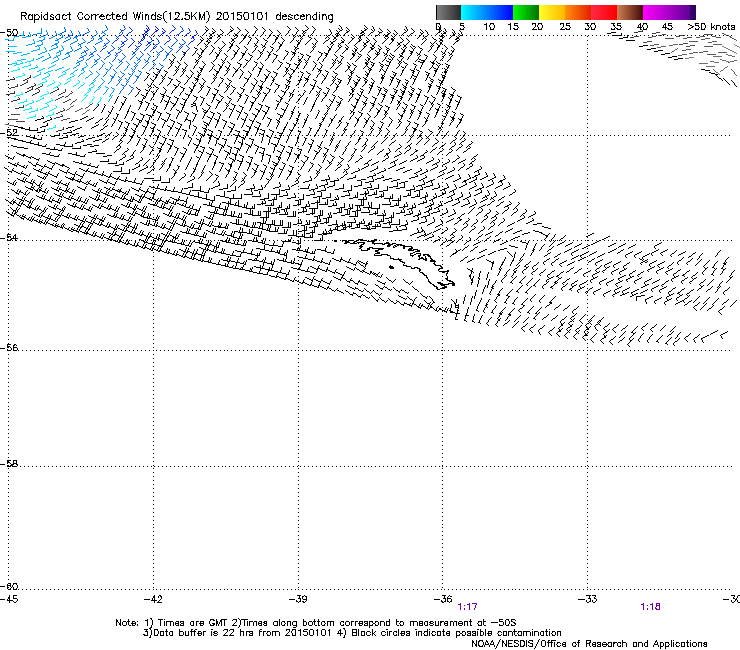This screenshot has width=740, height=650.
Task: Click the -45 longitude axis label
Action: (9, 599)
